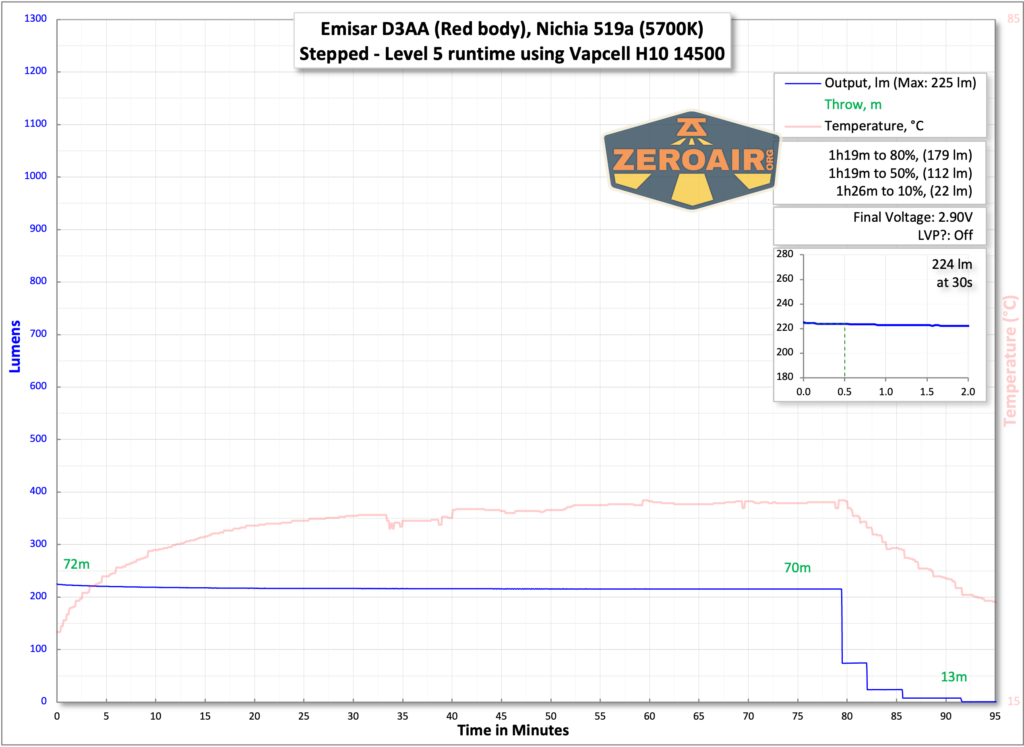Image resolution: width=1024 pixels, height=747 pixels.
Task: Click the flashlight emblem atop the ZeroAir badge
Action: (x=691, y=127)
